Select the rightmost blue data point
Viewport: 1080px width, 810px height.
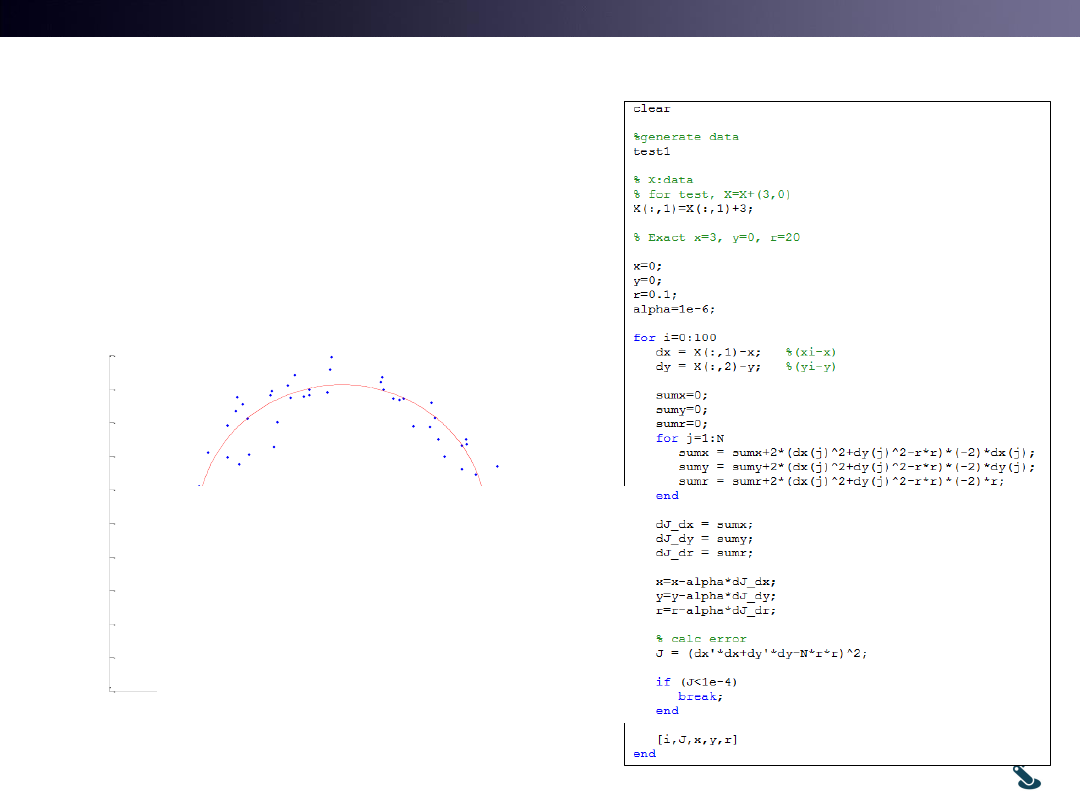click(497, 466)
